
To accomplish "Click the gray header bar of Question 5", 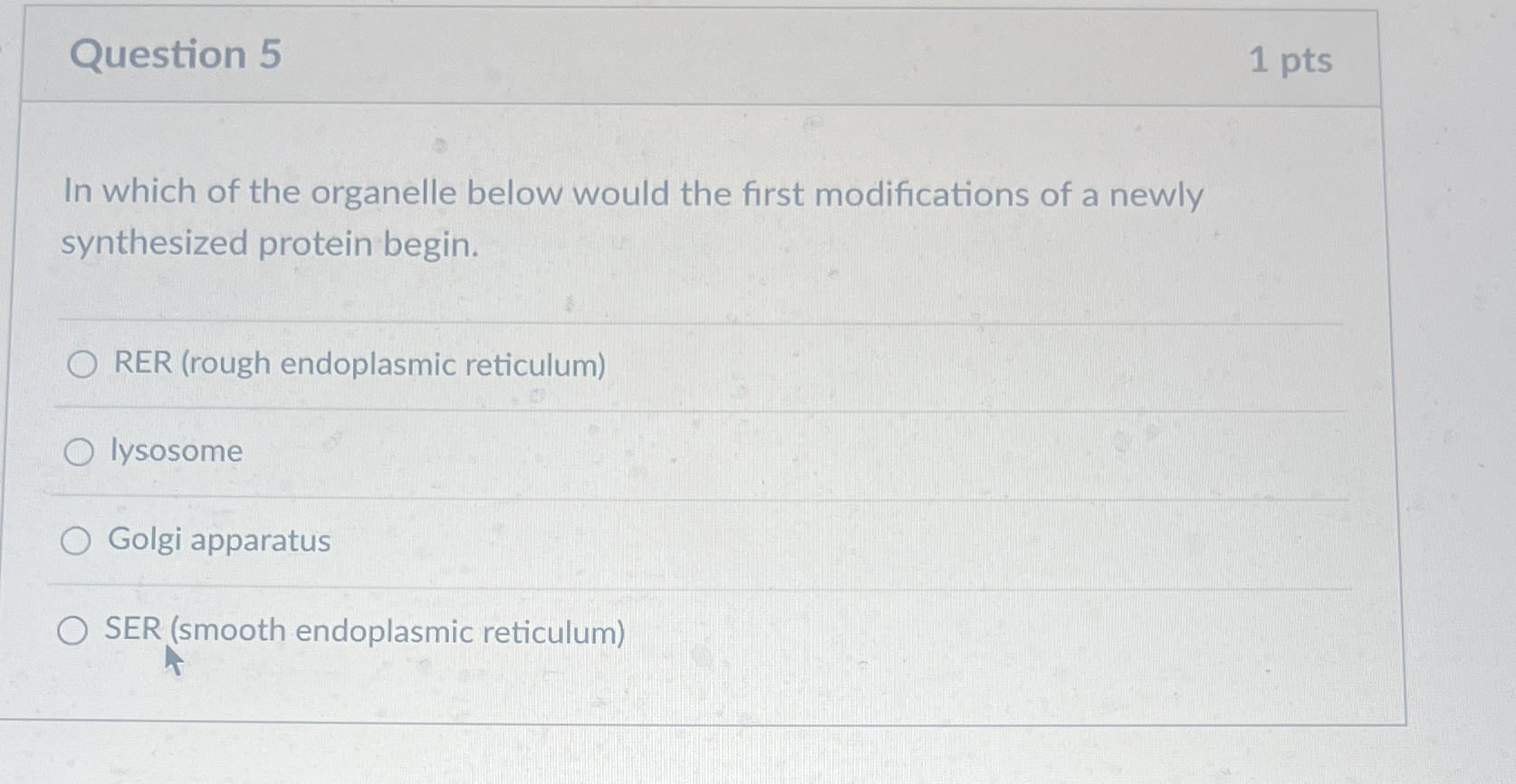I will tap(697, 56).
